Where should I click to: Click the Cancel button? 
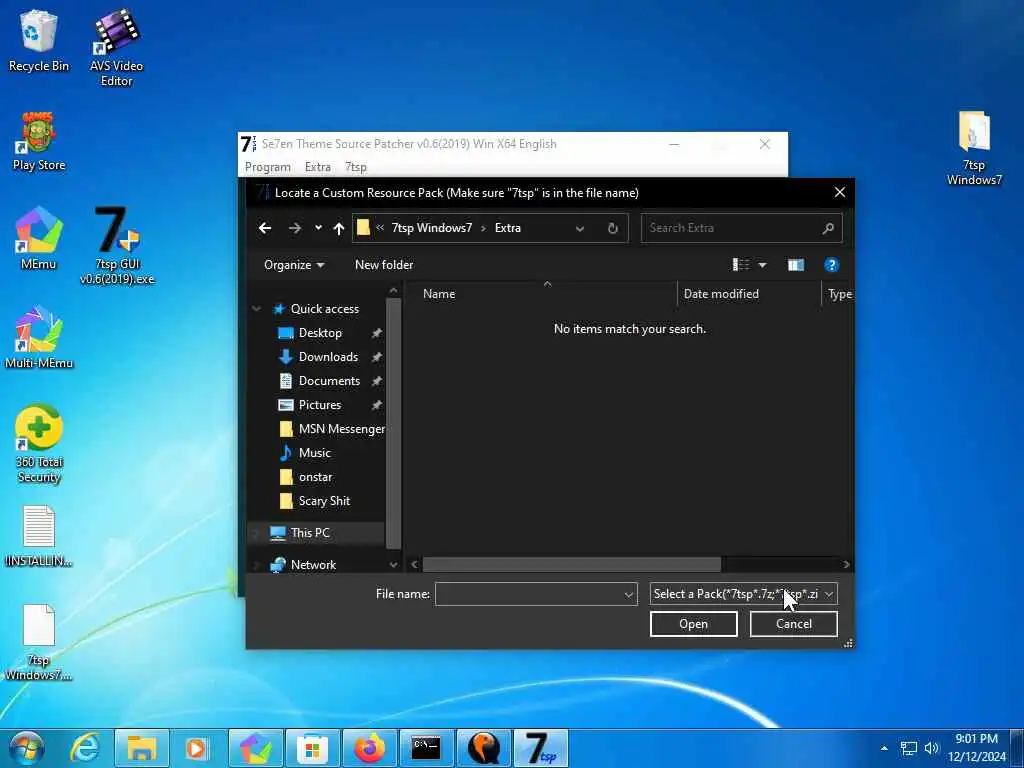[793, 624]
